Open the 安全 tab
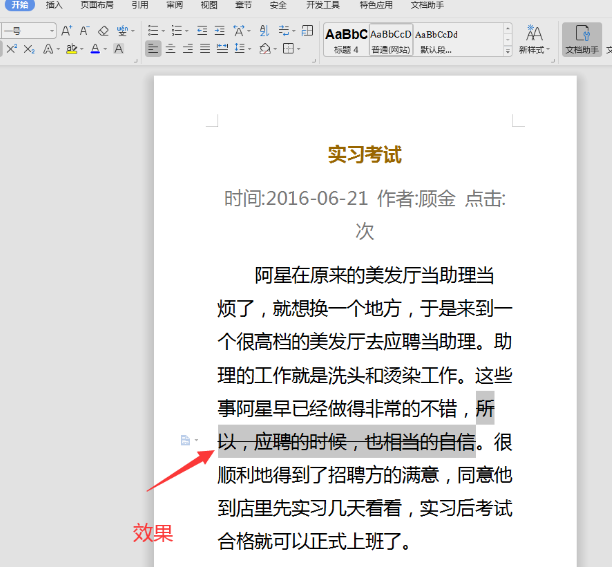Screen dimensions: 612x567 pos(278,5)
